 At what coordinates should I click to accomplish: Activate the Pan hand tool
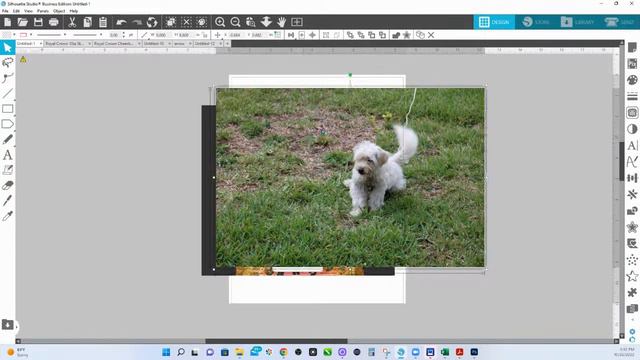(281, 22)
